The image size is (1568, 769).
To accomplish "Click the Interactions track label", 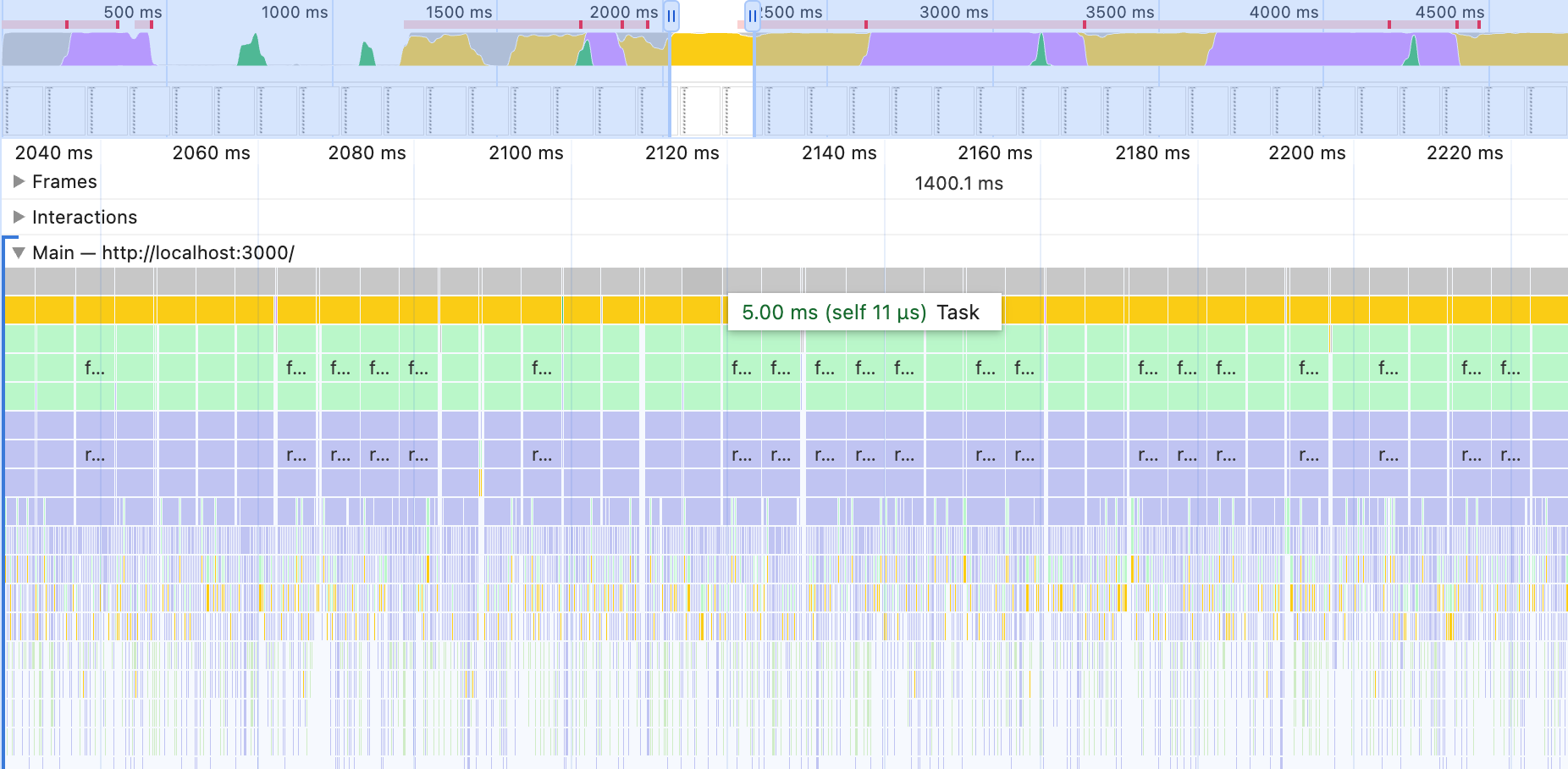I will 85,218.
